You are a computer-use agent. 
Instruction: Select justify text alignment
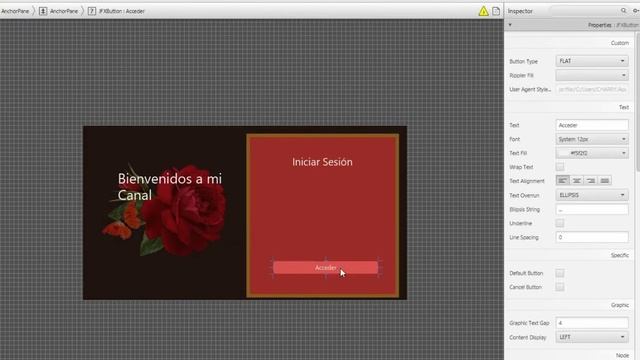point(604,180)
